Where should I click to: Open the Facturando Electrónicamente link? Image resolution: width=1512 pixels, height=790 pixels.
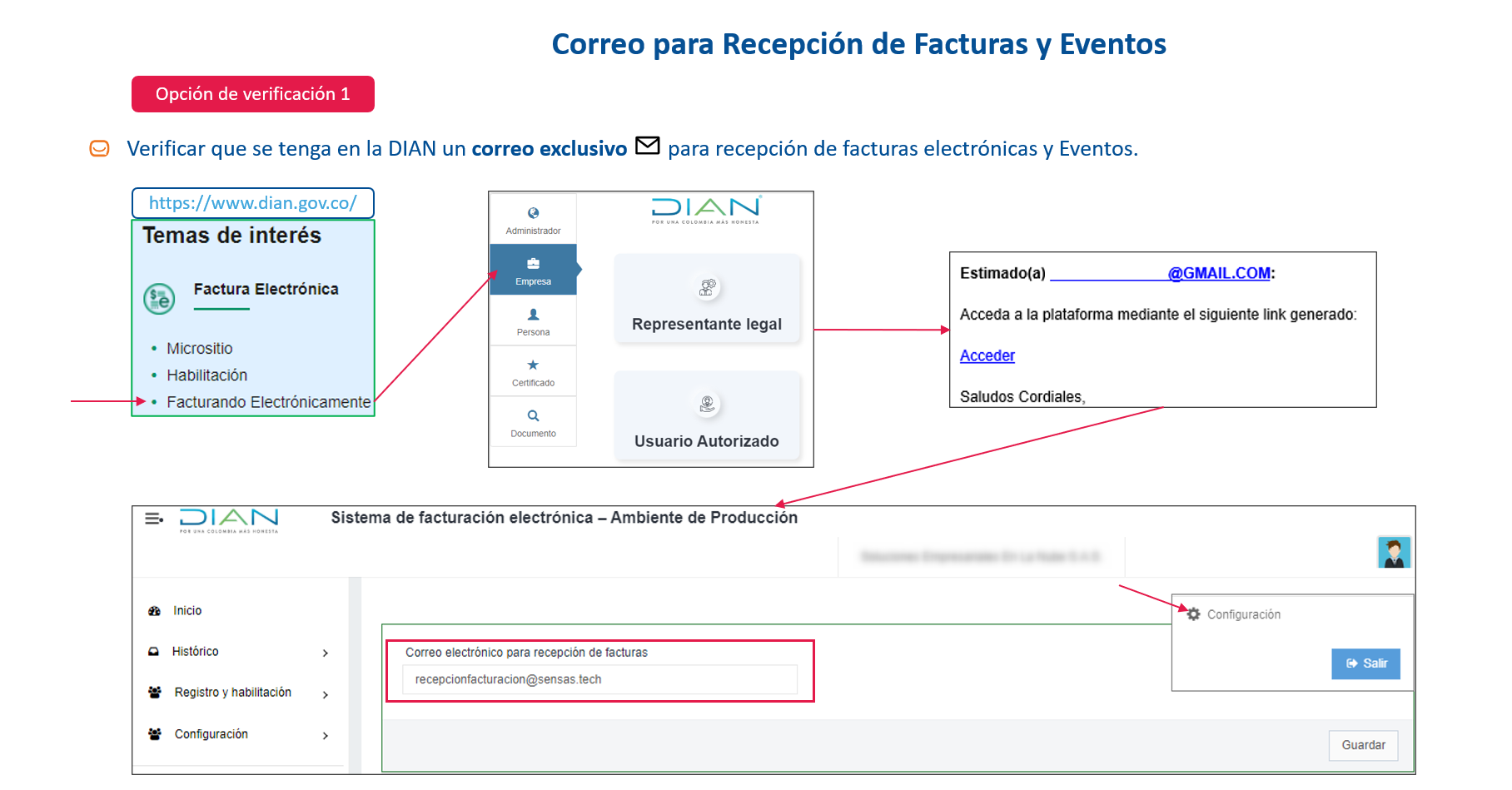[268, 402]
